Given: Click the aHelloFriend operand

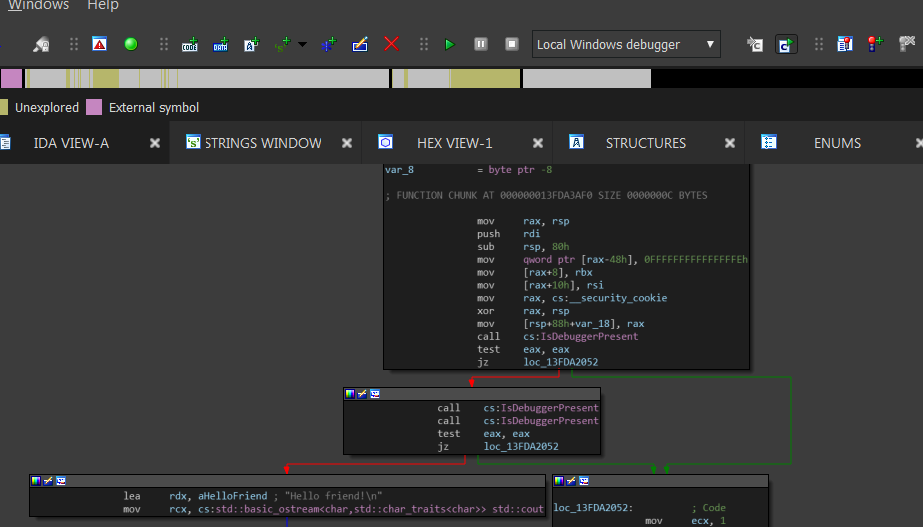Looking at the screenshot, I should pos(233,496).
